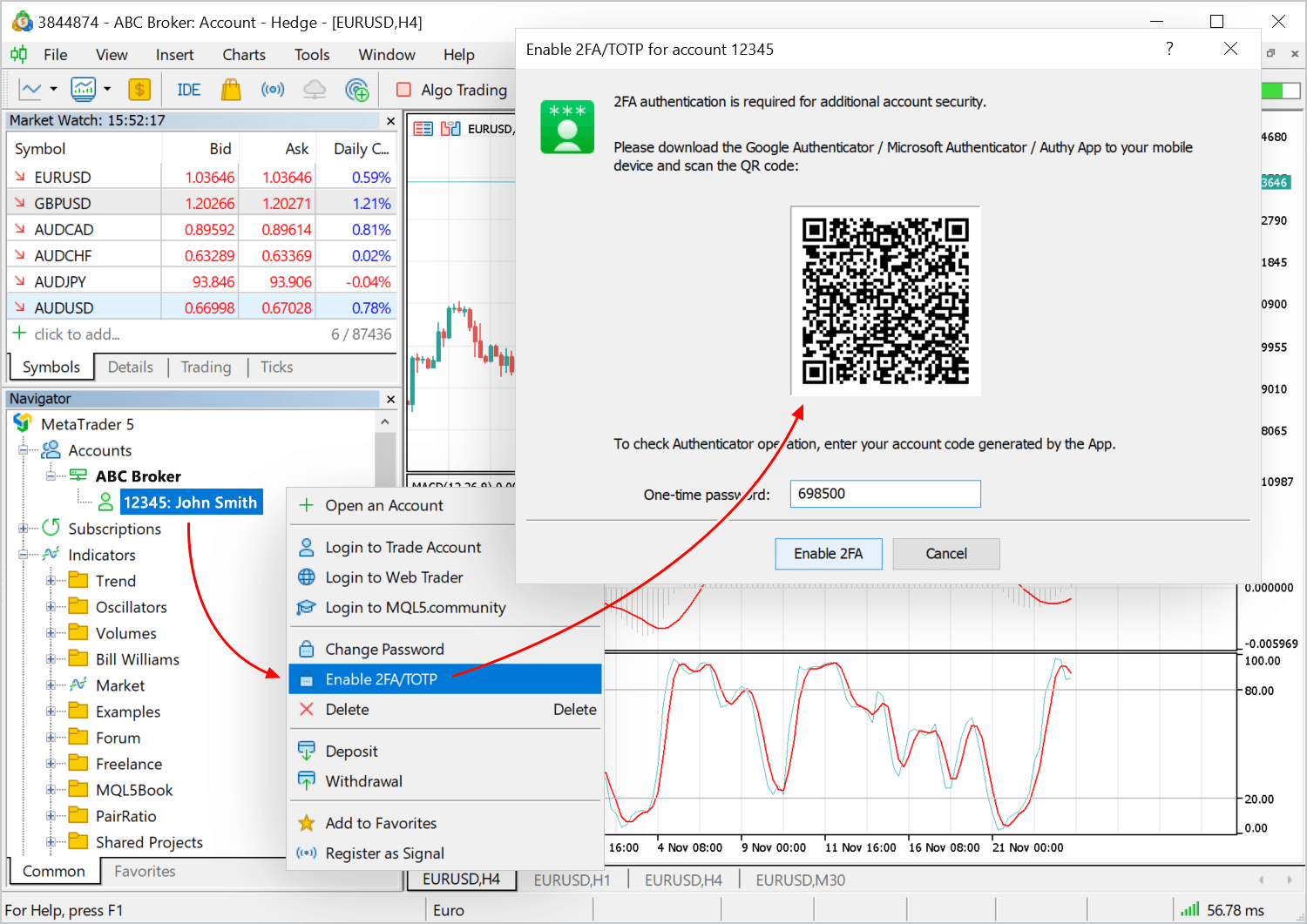Open the chart type dropdown arrow

[52, 89]
